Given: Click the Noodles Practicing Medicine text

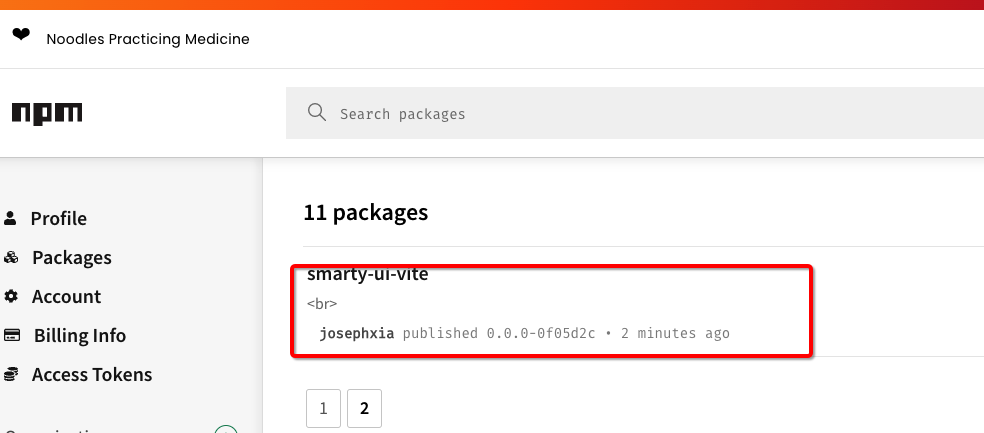Looking at the screenshot, I should (148, 39).
